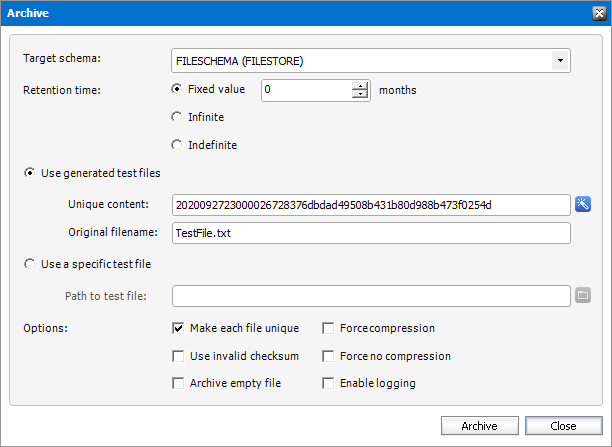Viewport: 612px width, 447px height.
Task: Select Use generated test files option
Action: point(30,173)
